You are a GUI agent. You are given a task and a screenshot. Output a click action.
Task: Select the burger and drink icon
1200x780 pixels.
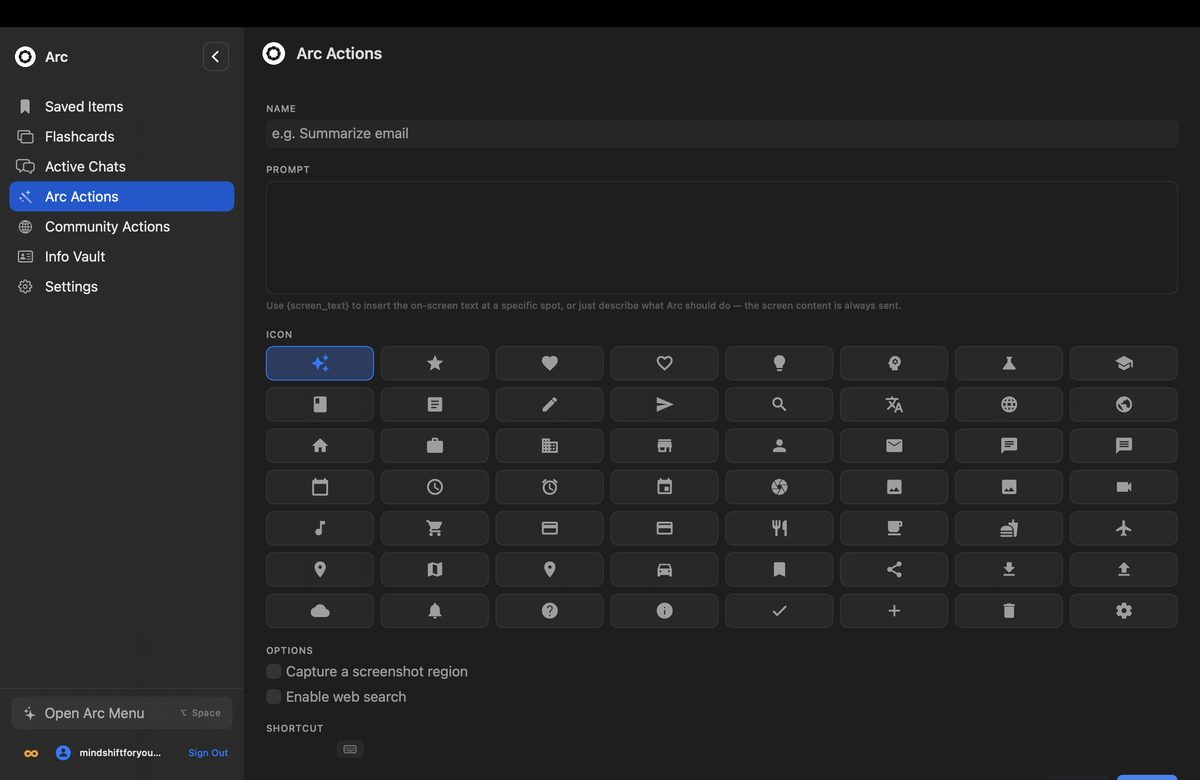click(x=1009, y=528)
